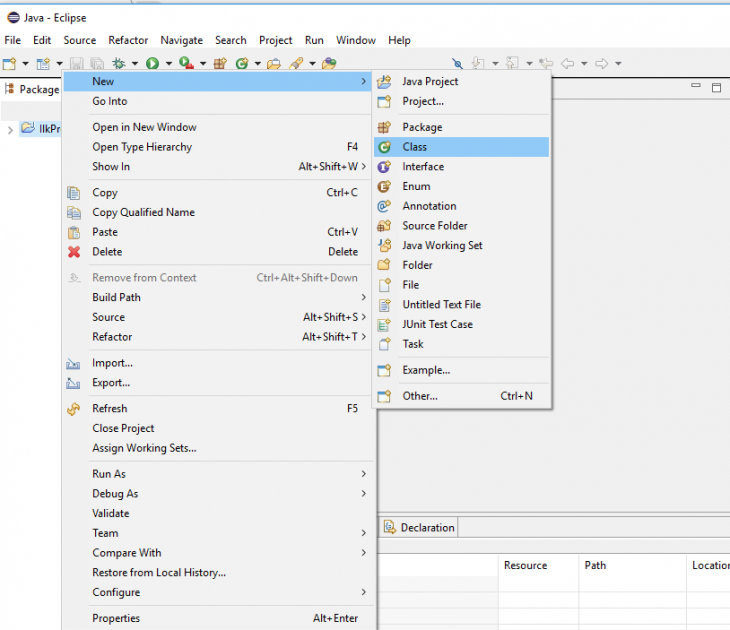Maximize the editor area view
The width and height of the screenshot is (730, 630).
[716, 87]
